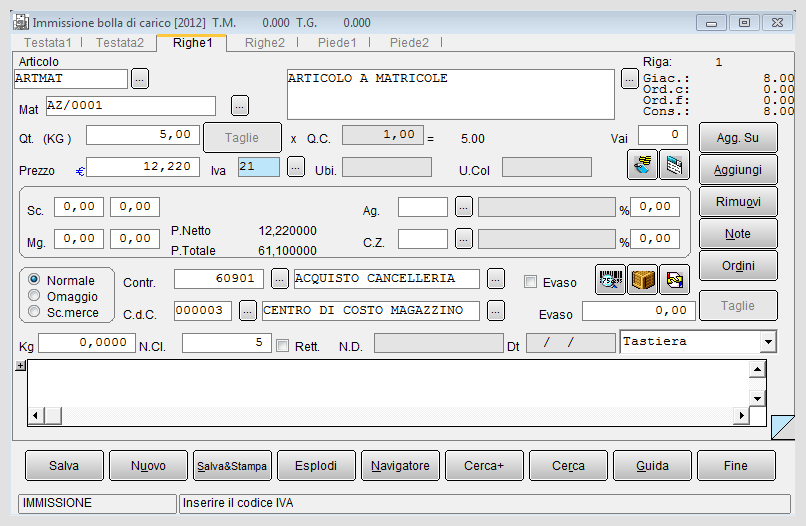Click the wooden crate package icon
Screen dimensions: 806x526
pos(643,280)
